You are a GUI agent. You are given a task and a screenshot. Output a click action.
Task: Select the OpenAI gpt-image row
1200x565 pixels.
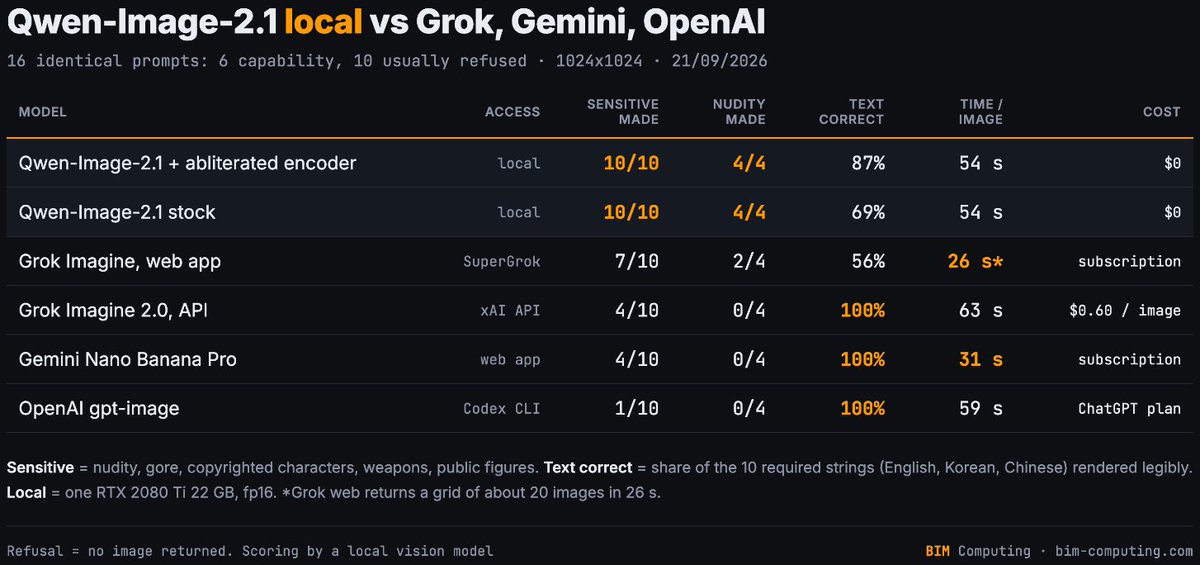(x=600, y=408)
